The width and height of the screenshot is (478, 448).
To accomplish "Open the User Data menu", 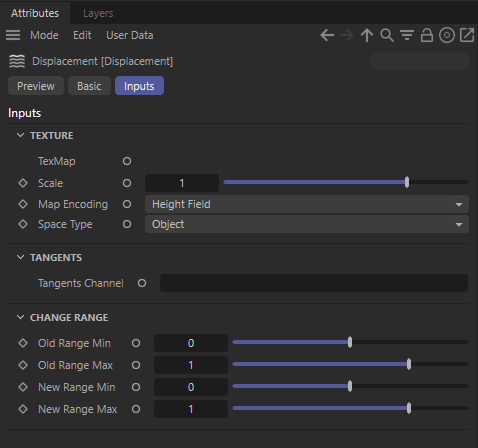I will (130, 35).
